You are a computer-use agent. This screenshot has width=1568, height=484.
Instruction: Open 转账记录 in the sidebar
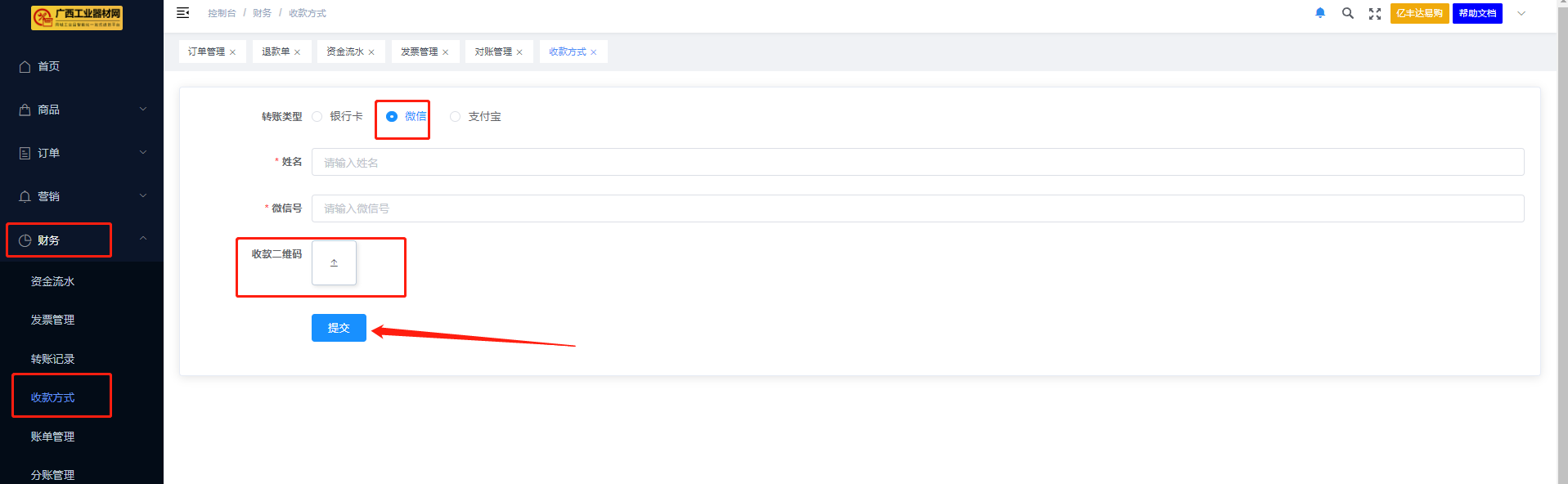(x=52, y=359)
